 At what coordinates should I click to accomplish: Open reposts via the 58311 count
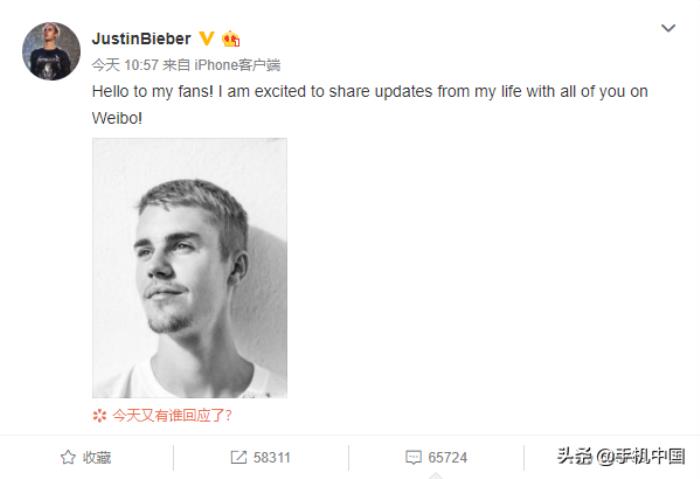coord(271,458)
